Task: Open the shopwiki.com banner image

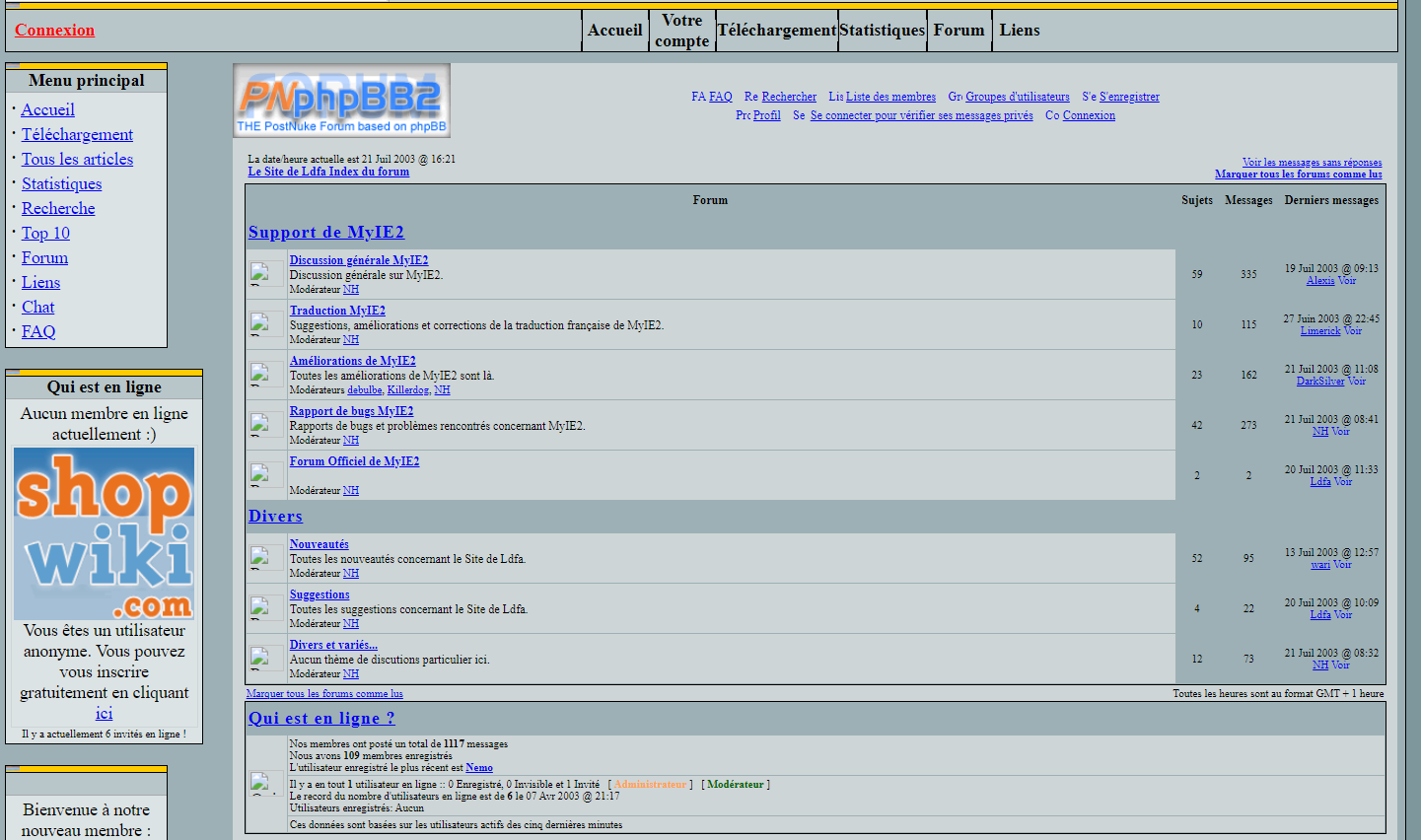Action: 104,533
